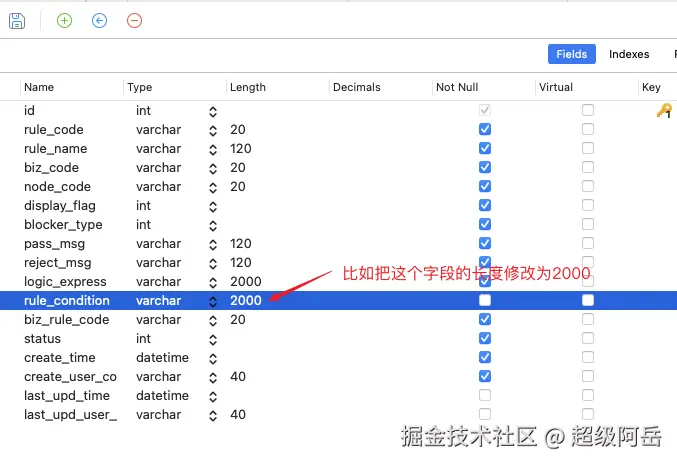Open type selector for display_flag

click(213, 207)
